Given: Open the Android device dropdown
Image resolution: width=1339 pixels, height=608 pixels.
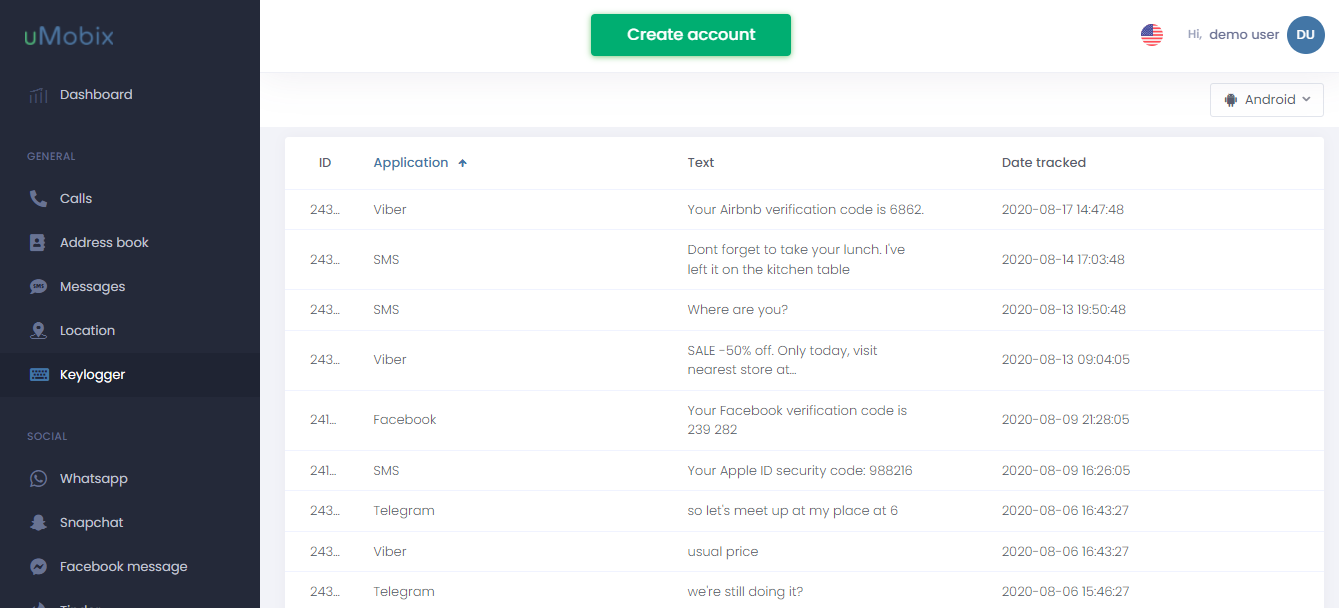Looking at the screenshot, I should [1266, 100].
